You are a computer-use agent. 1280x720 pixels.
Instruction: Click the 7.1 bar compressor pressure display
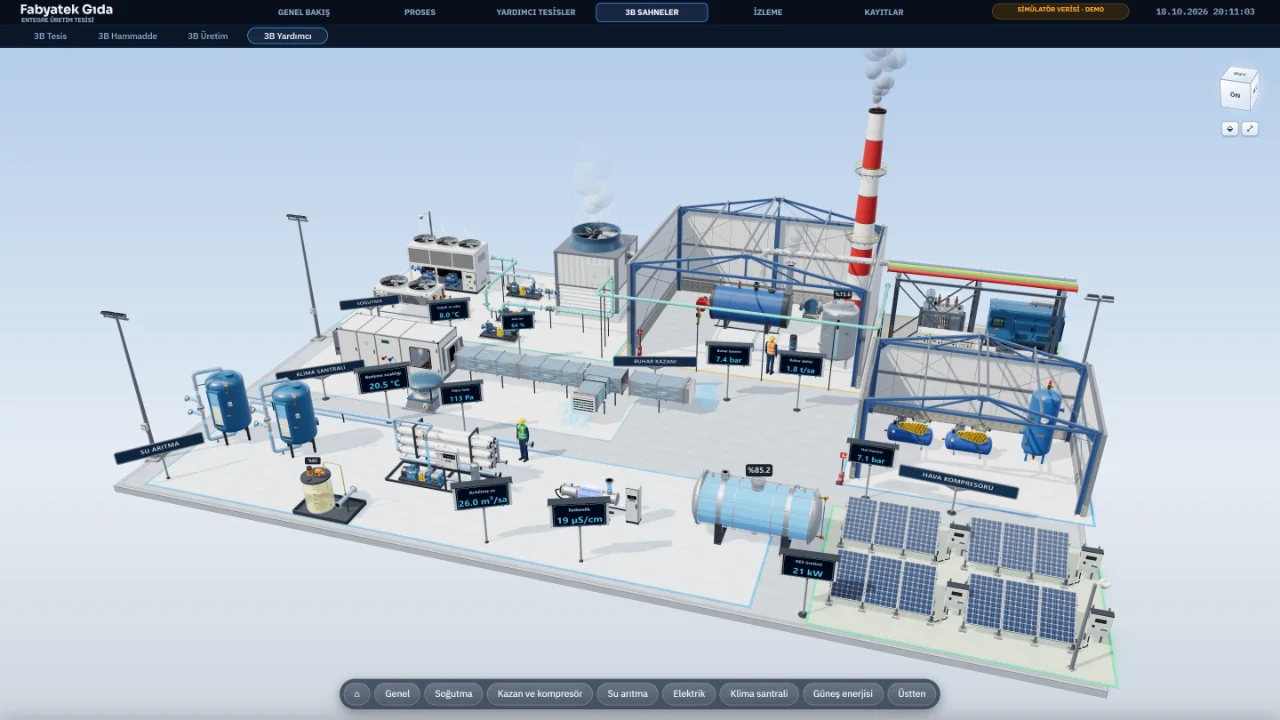point(871,454)
